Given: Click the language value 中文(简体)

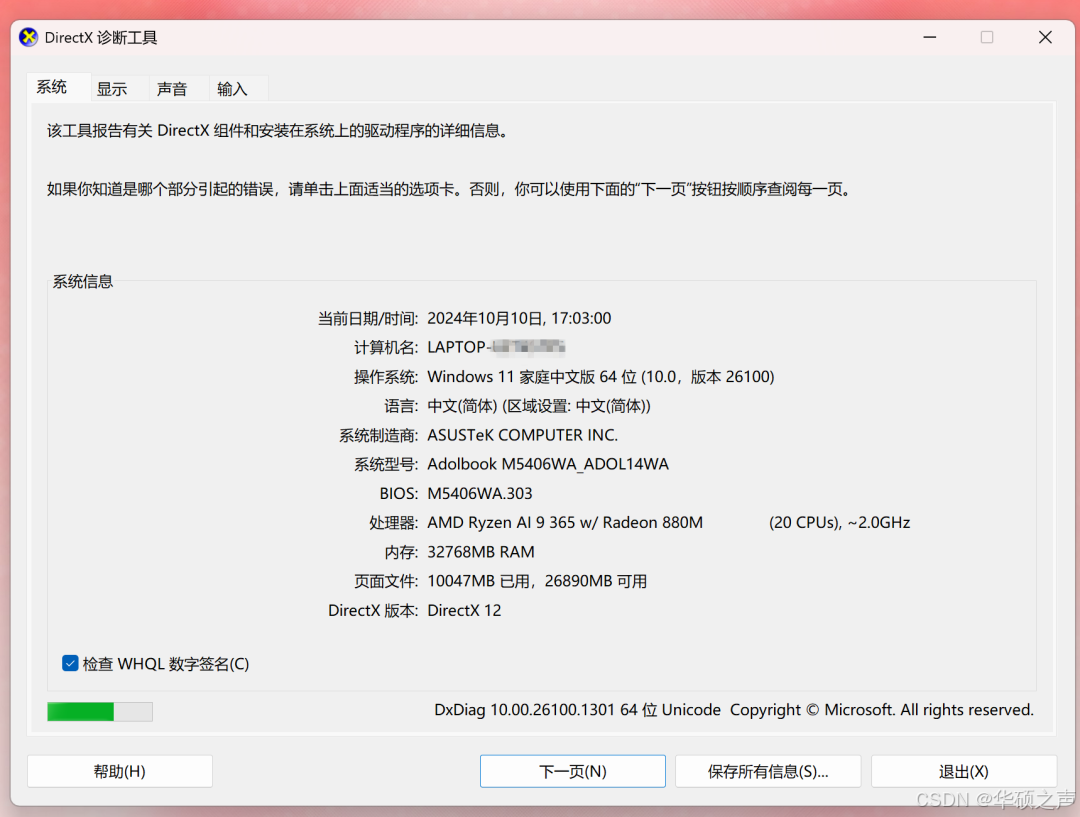Looking at the screenshot, I should tap(539, 406).
